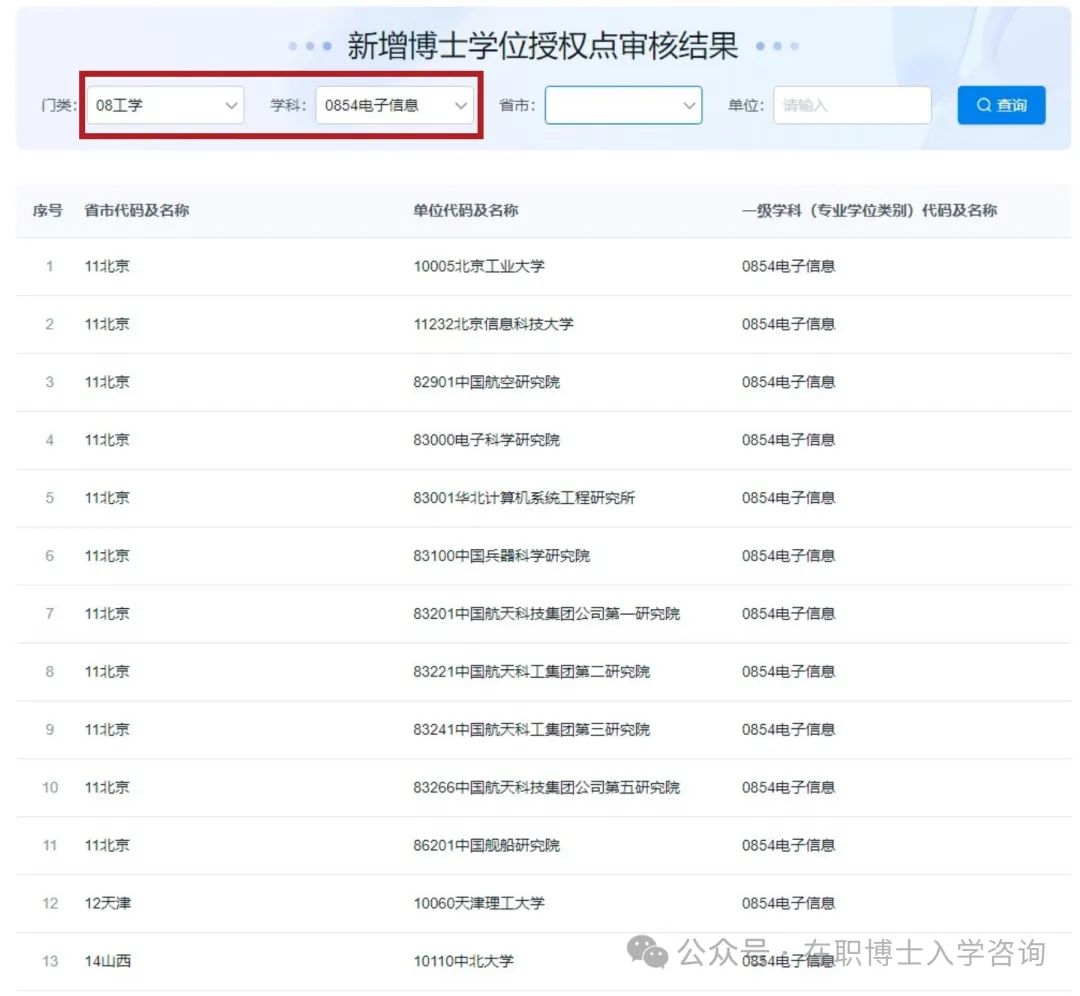
Task: Click the 单位 text input field
Action: click(851, 105)
